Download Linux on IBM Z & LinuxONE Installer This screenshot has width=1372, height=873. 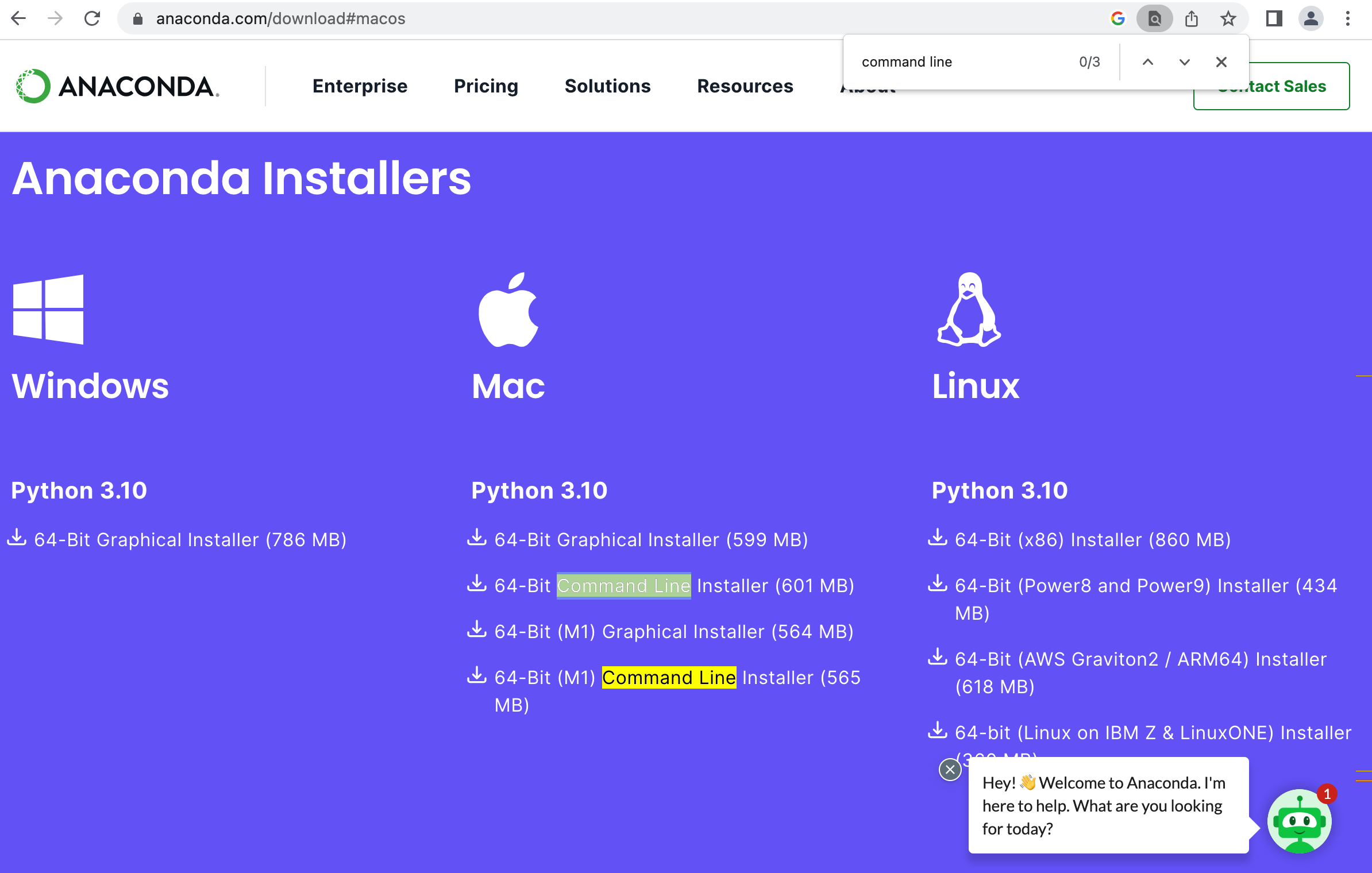coord(1153,733)
